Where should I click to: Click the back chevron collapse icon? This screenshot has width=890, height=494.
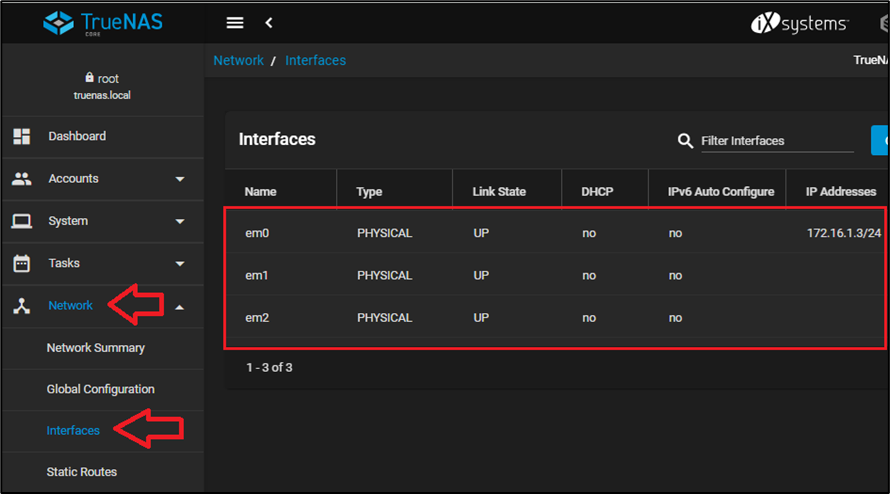click(269, 23)
